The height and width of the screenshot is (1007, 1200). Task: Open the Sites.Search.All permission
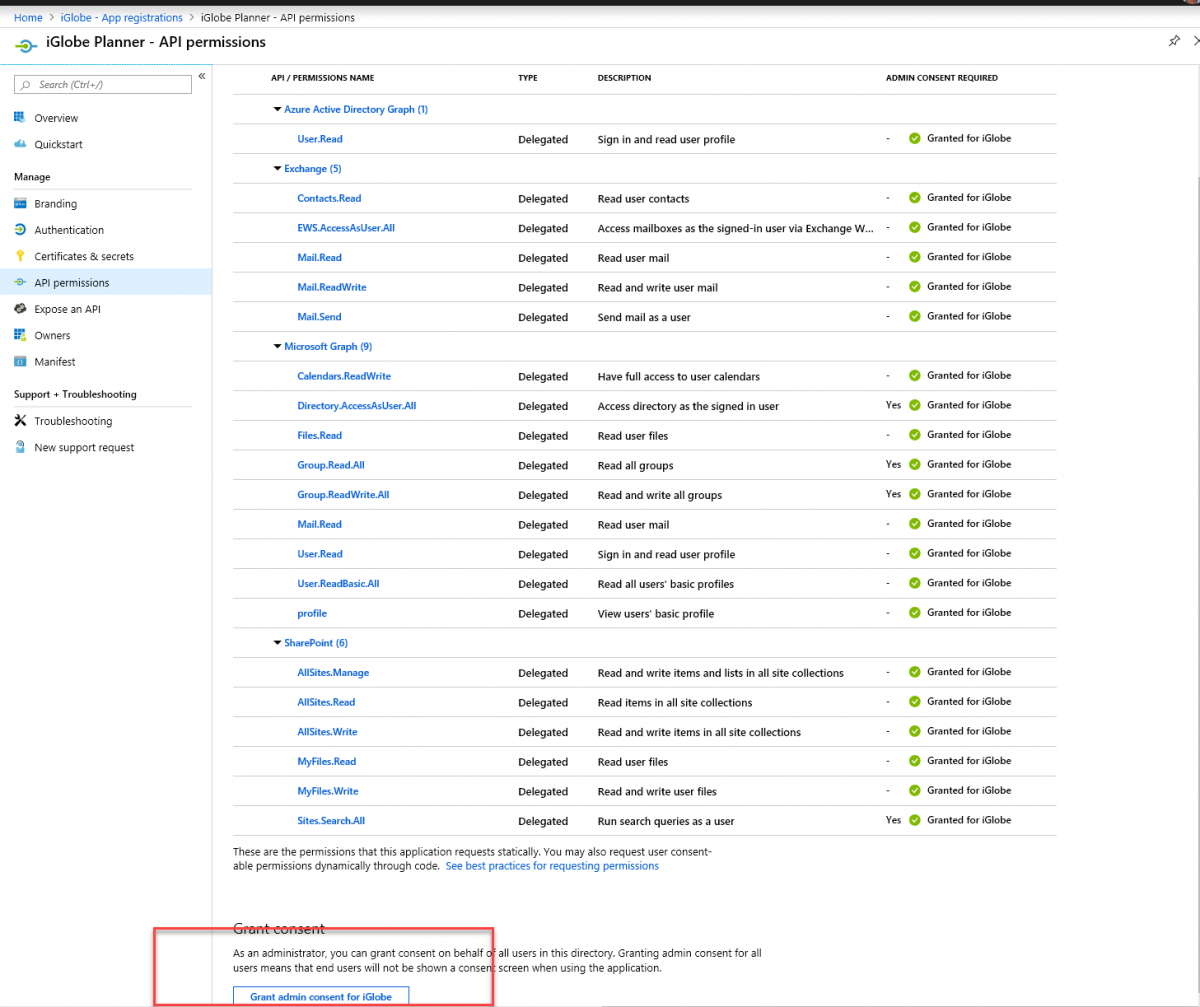(332, 821)
